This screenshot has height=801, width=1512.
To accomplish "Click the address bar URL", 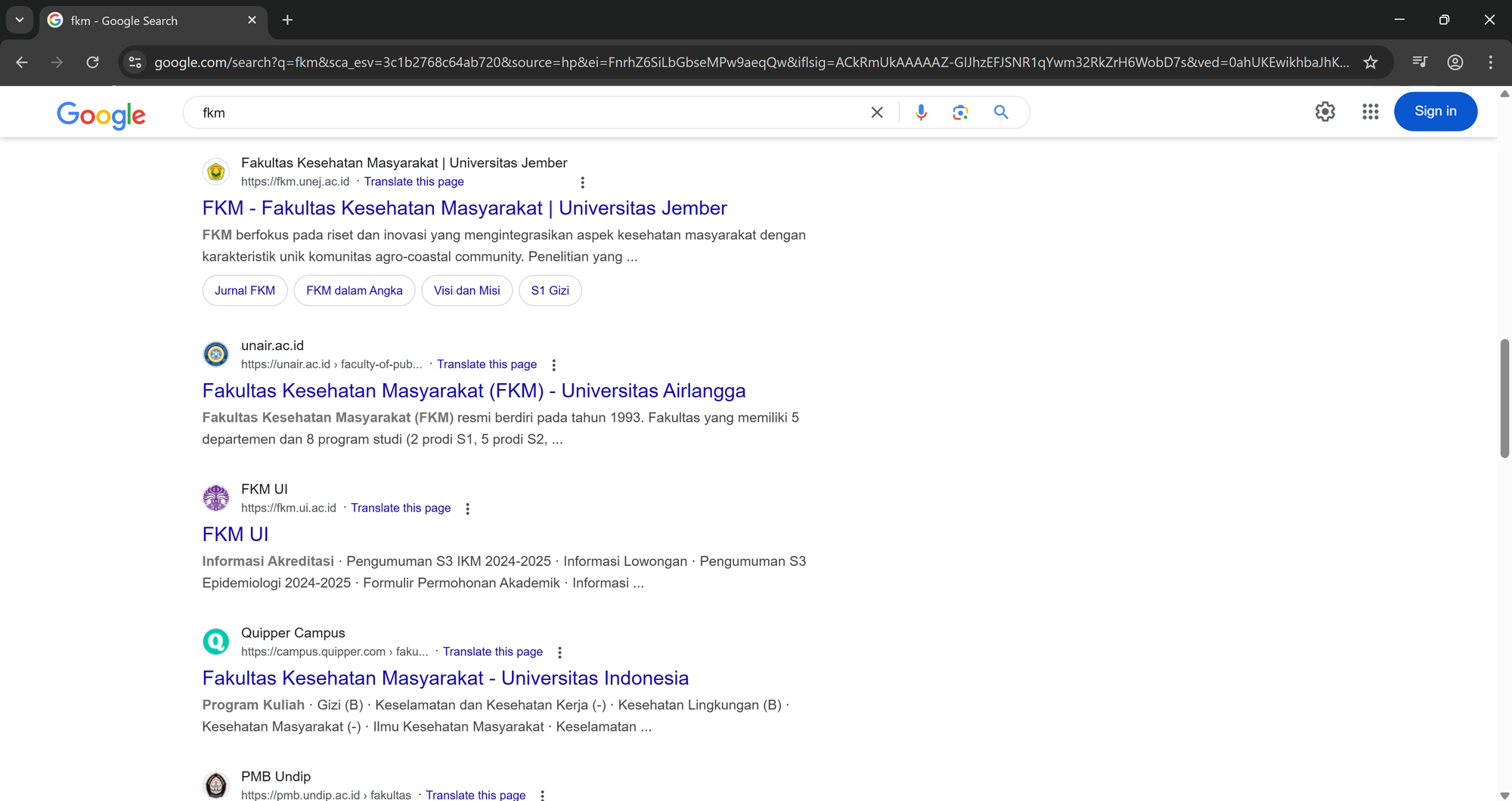I will click(751, 63).
